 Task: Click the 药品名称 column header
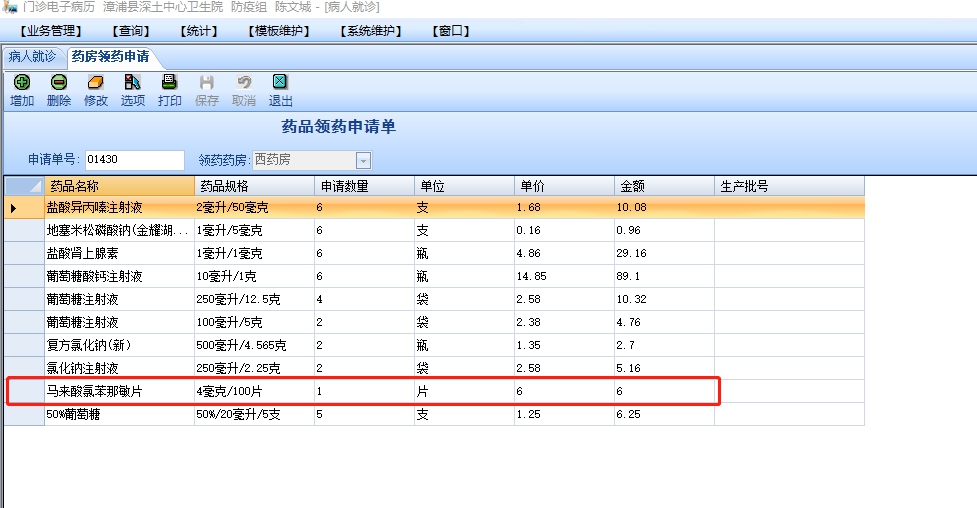point(120,186)
